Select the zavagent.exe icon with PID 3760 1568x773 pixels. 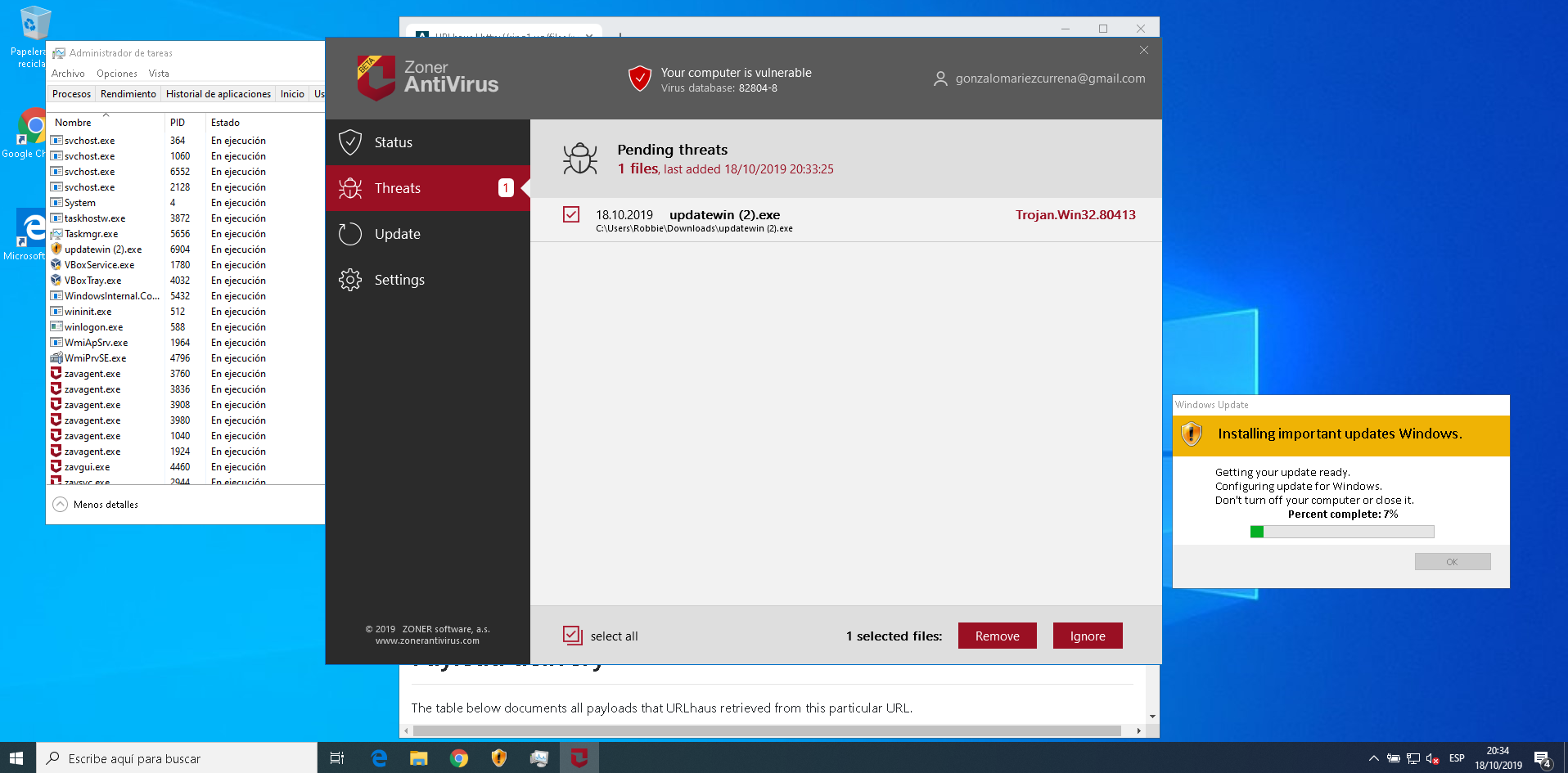click(x=56, y=373)
